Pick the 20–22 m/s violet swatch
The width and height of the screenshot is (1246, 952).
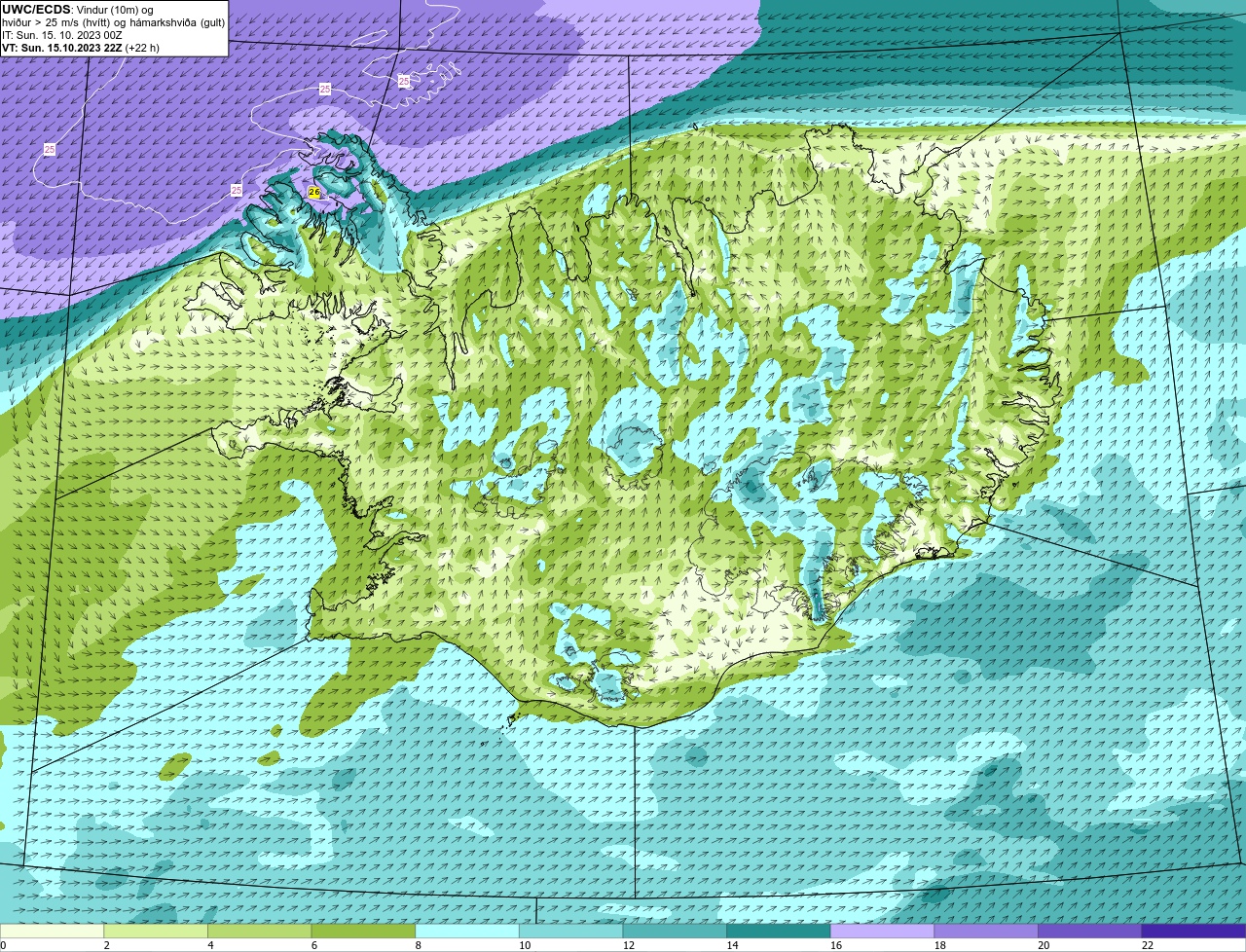coord(1090,931)
